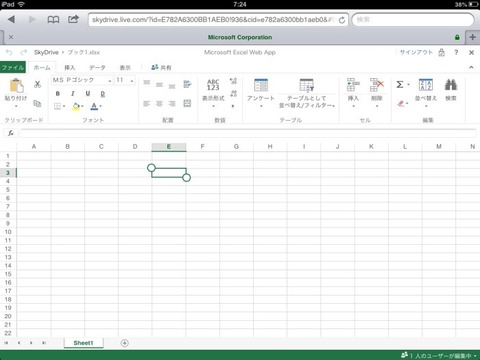
Task: Open Safari bookmarks book icon
Action: tap(53, 20)
